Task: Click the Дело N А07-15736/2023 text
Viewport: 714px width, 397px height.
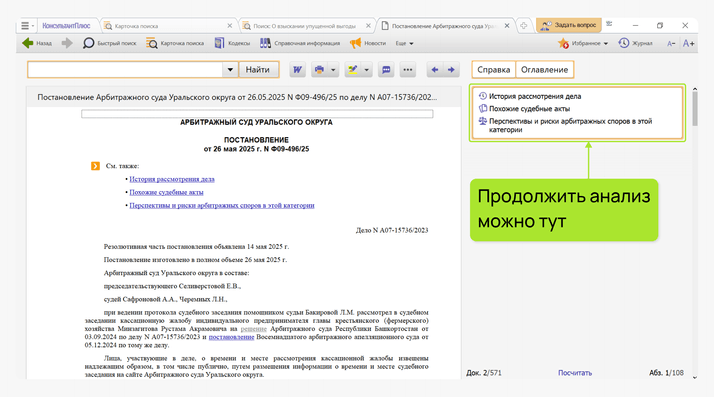Action: [x=392, y=230]
